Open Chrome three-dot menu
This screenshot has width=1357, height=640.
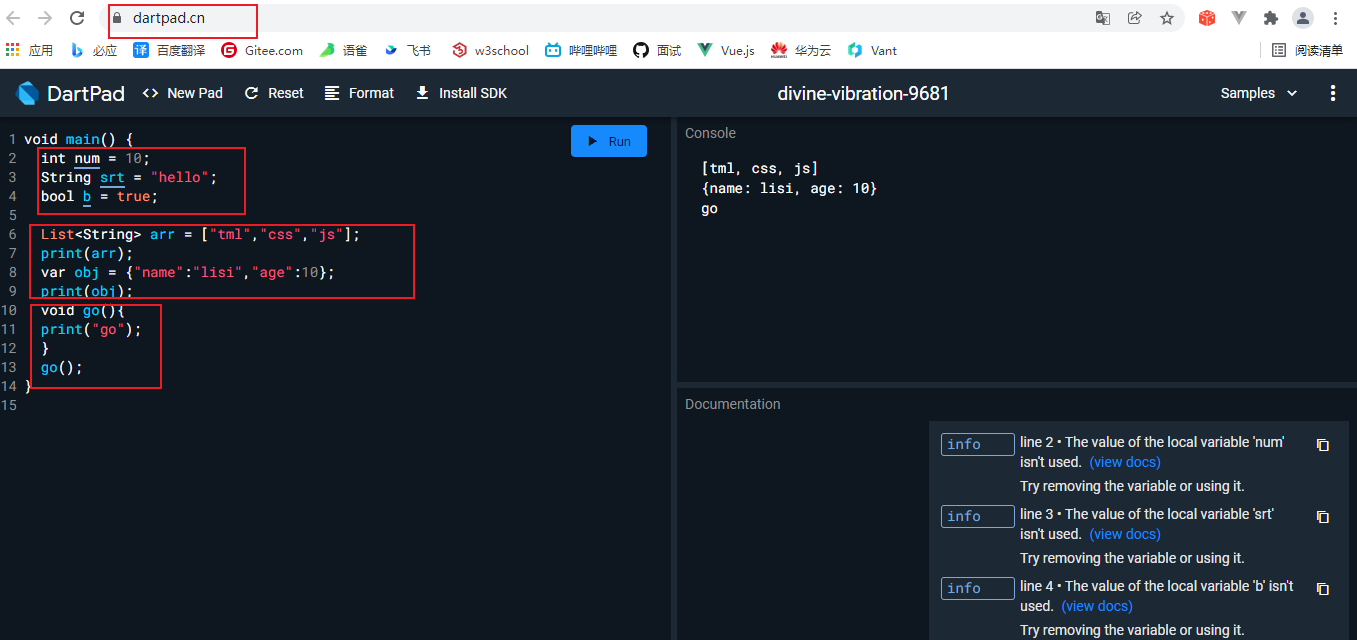point(1336,18)
